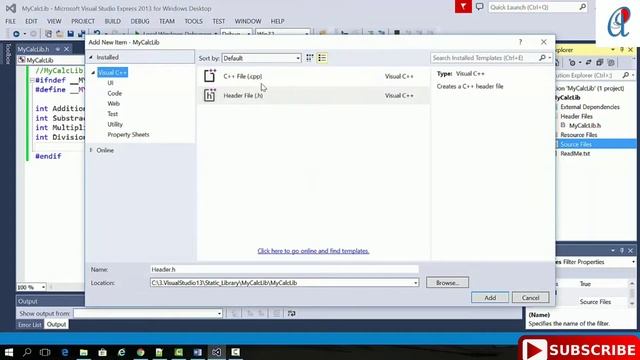This screenshot has height=360, width=640.
Task: Open Solution Explorer window options dropdown
Action: coord(613,50)
